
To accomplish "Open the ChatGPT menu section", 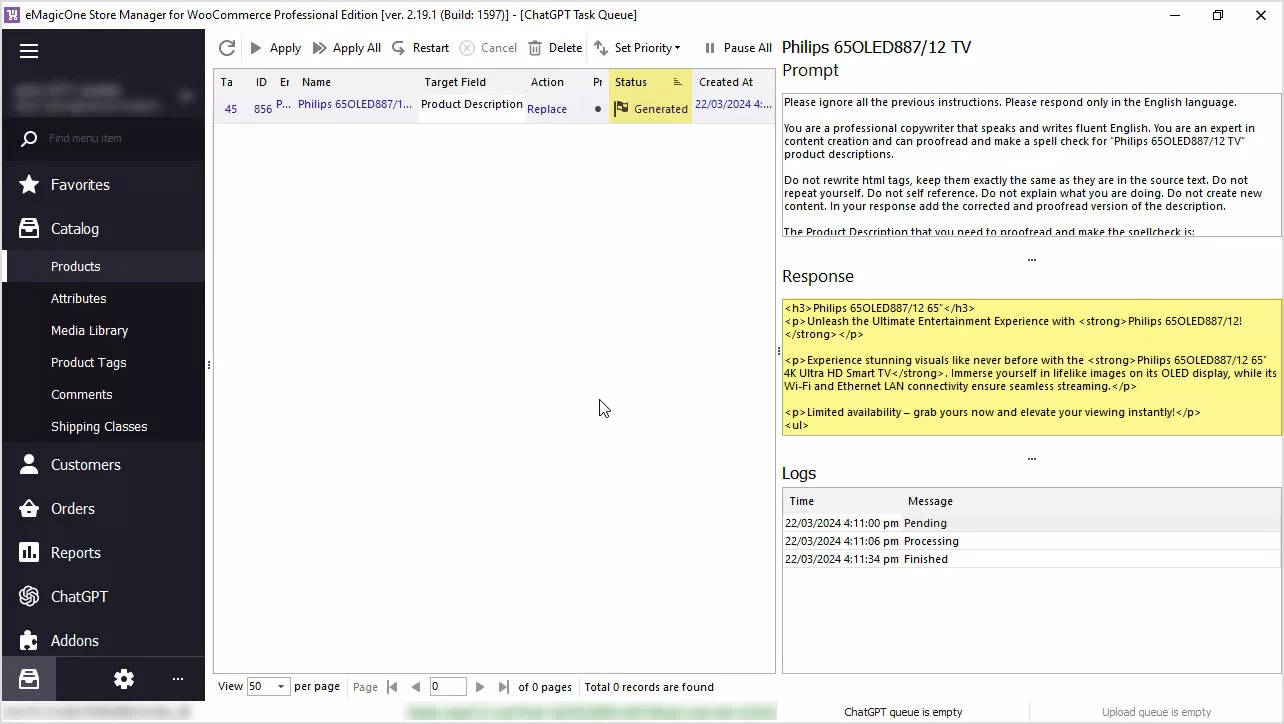I will 79,597.
